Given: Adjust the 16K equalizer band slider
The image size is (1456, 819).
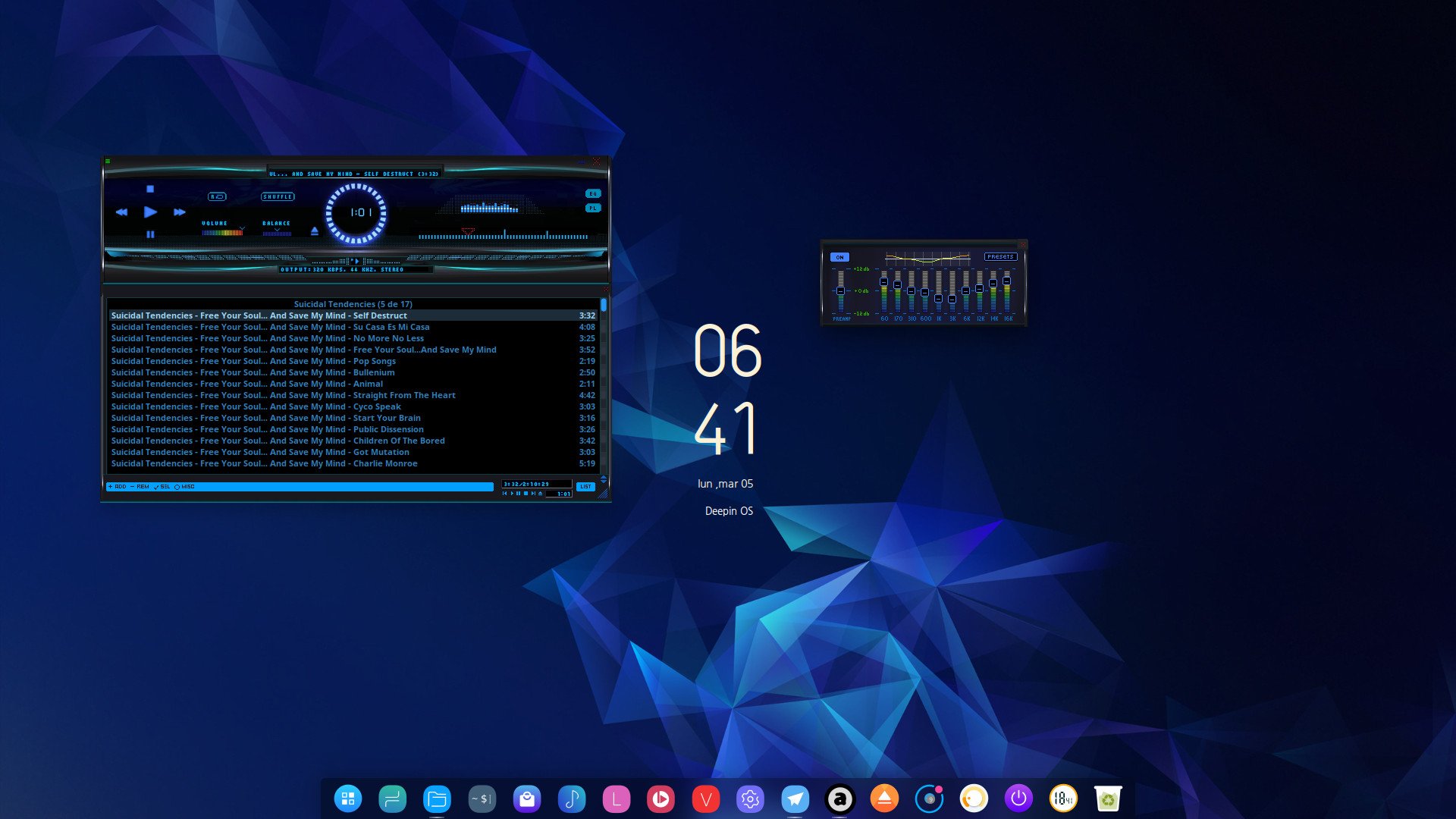Looking at the screenshot, I should (x=1007, y=291).
